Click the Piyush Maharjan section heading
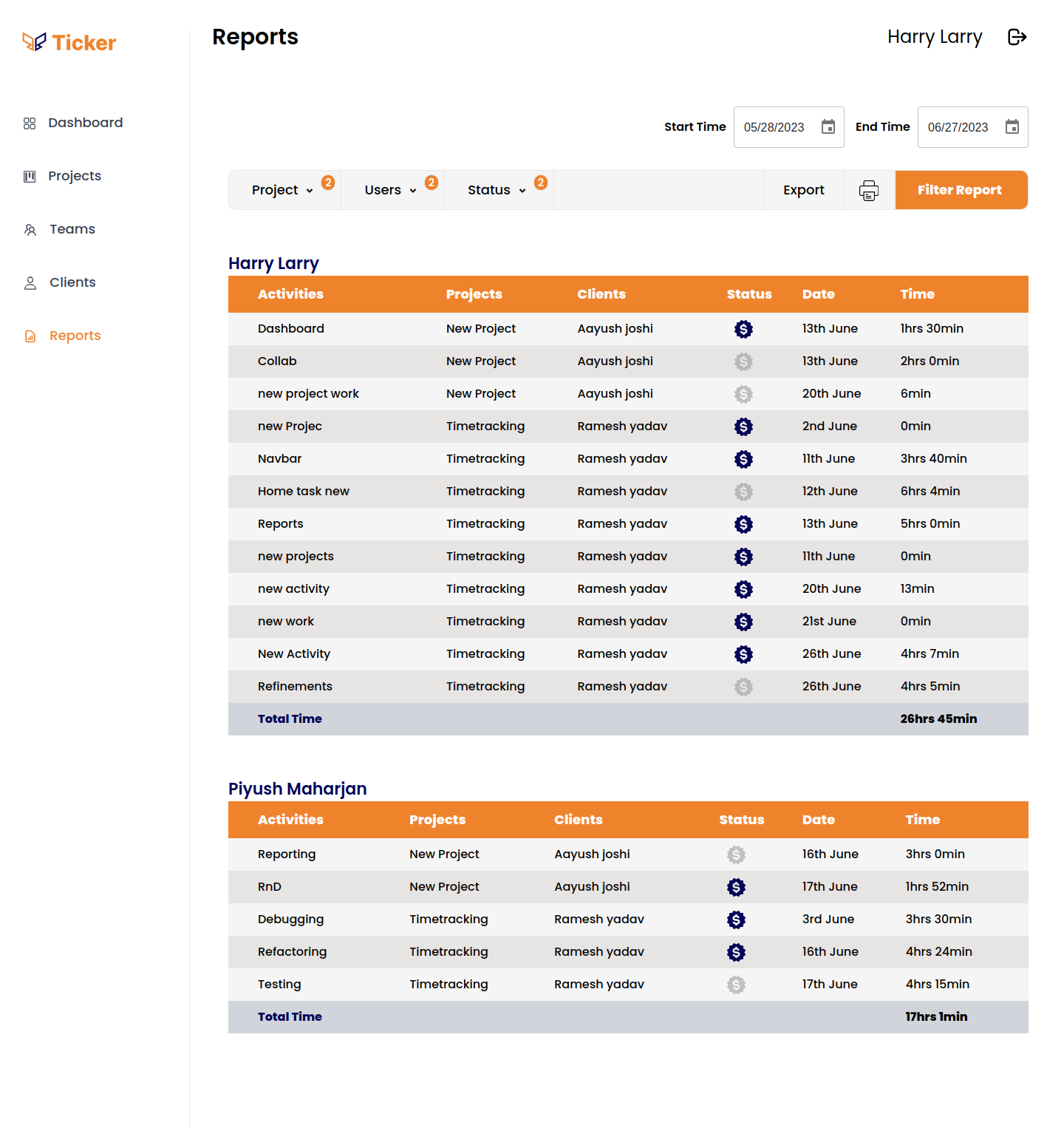The height and width of the screenshot is (1128, 1064). point(297,789)
